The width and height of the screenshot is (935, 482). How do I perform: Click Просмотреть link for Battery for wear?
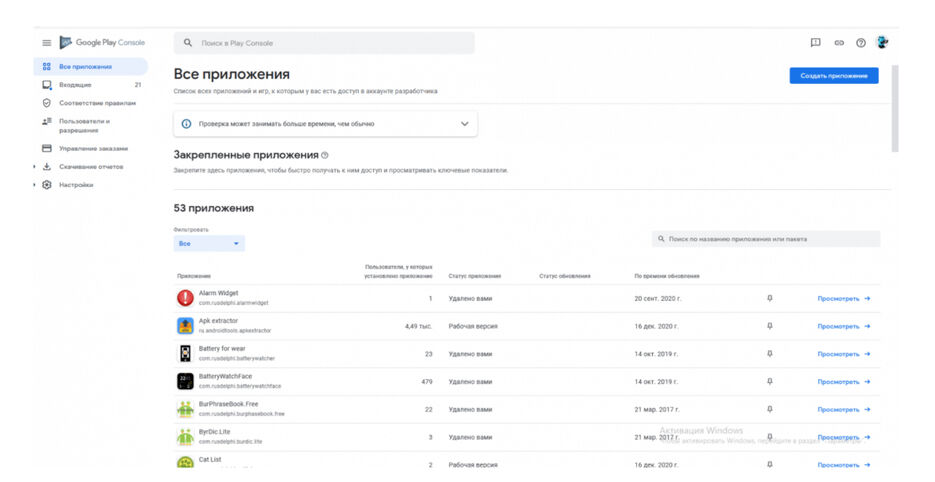[843, 354]
